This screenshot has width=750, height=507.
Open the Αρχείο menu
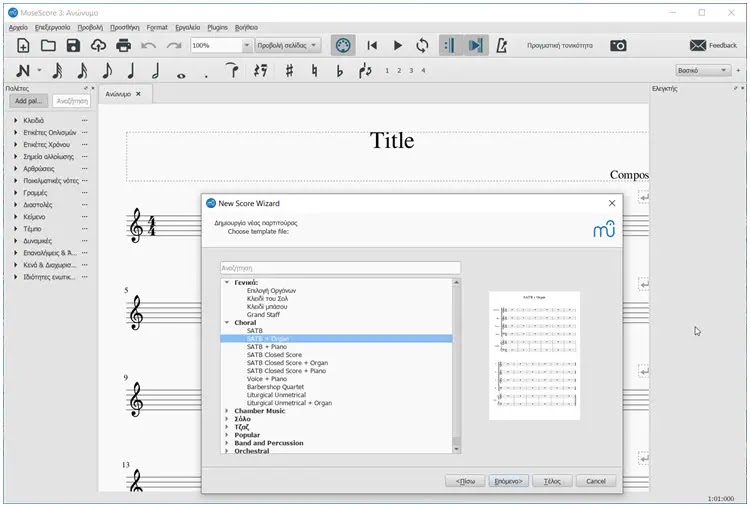(x=18, y=27)
